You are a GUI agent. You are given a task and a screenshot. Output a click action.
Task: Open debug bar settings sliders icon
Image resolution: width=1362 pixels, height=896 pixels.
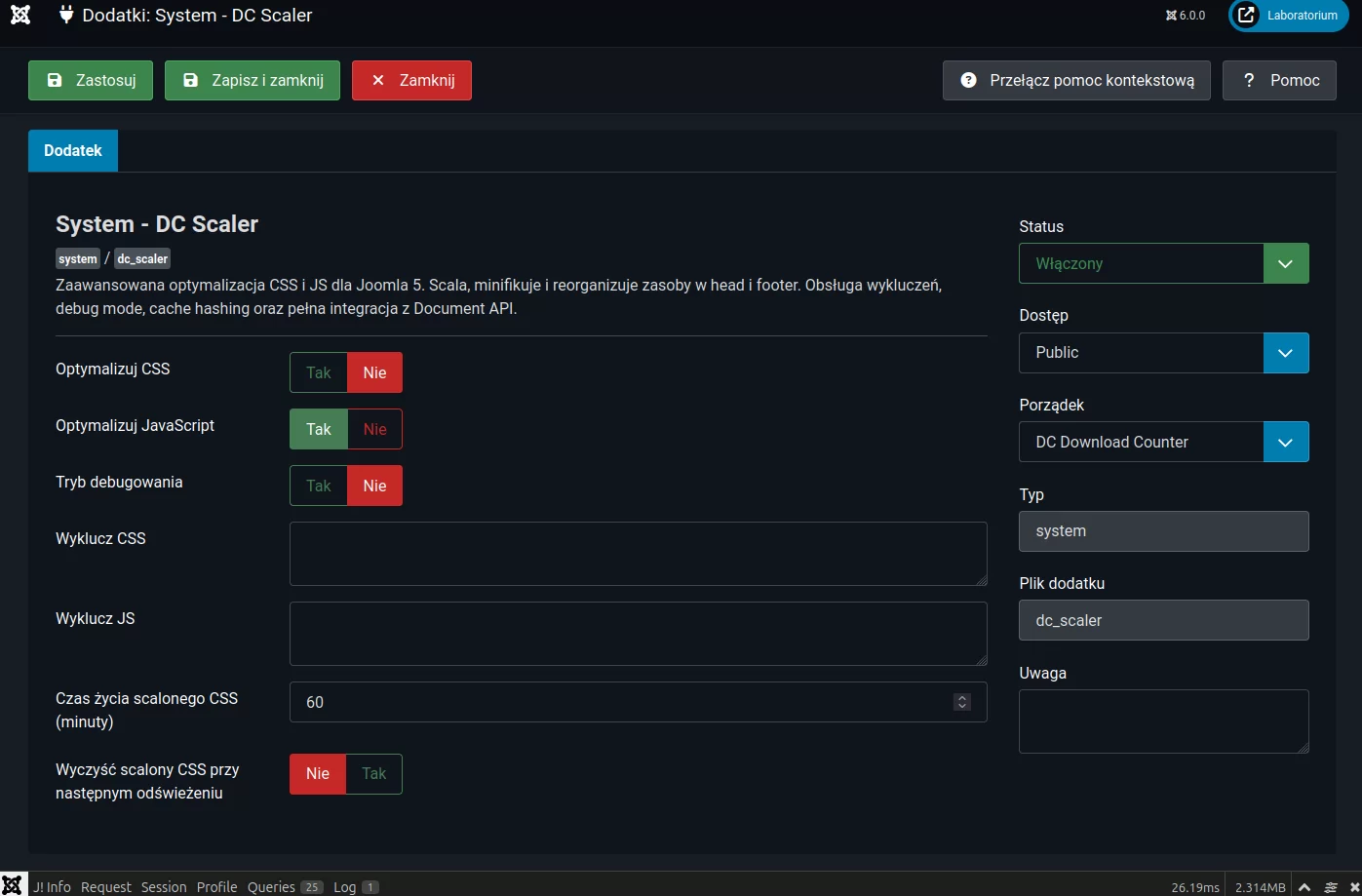pos(1331,887)
